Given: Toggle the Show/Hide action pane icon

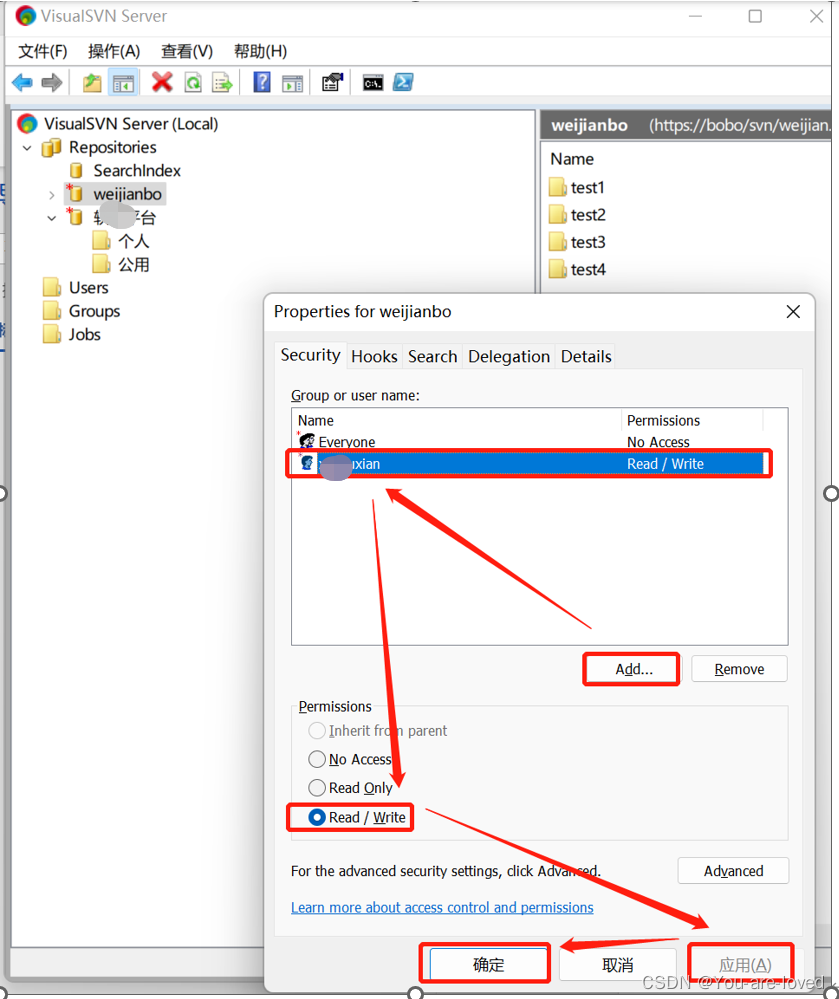Looking at the screenshot, I should (292, 82).
